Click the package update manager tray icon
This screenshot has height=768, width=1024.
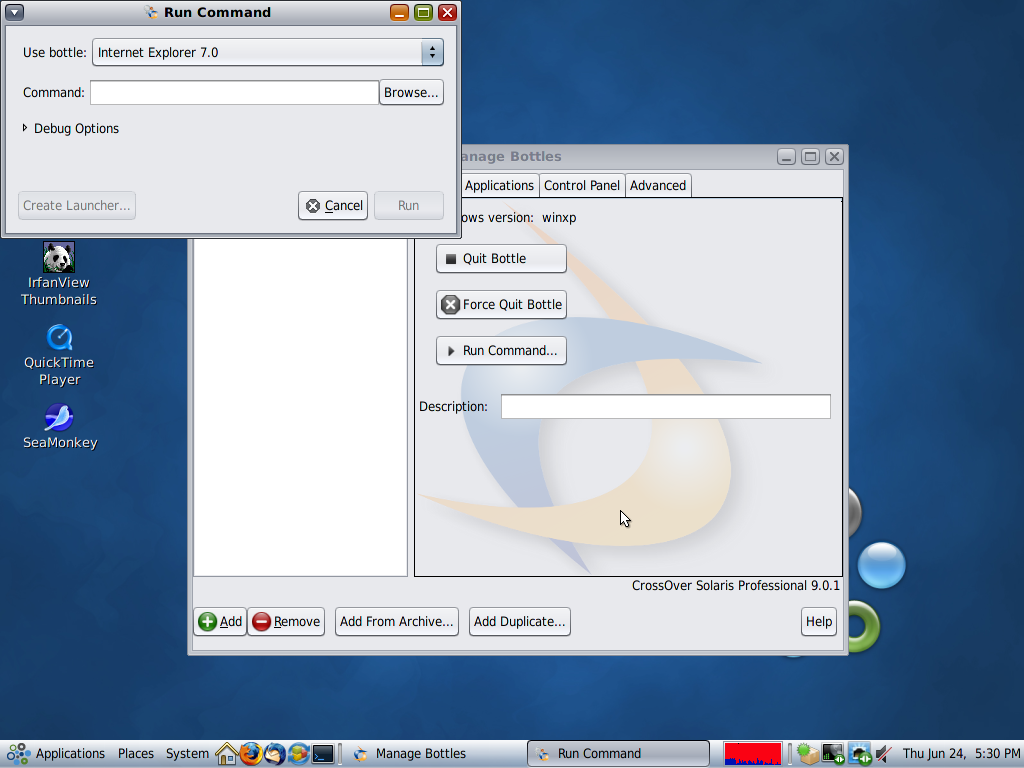click(x=808, y=754)
